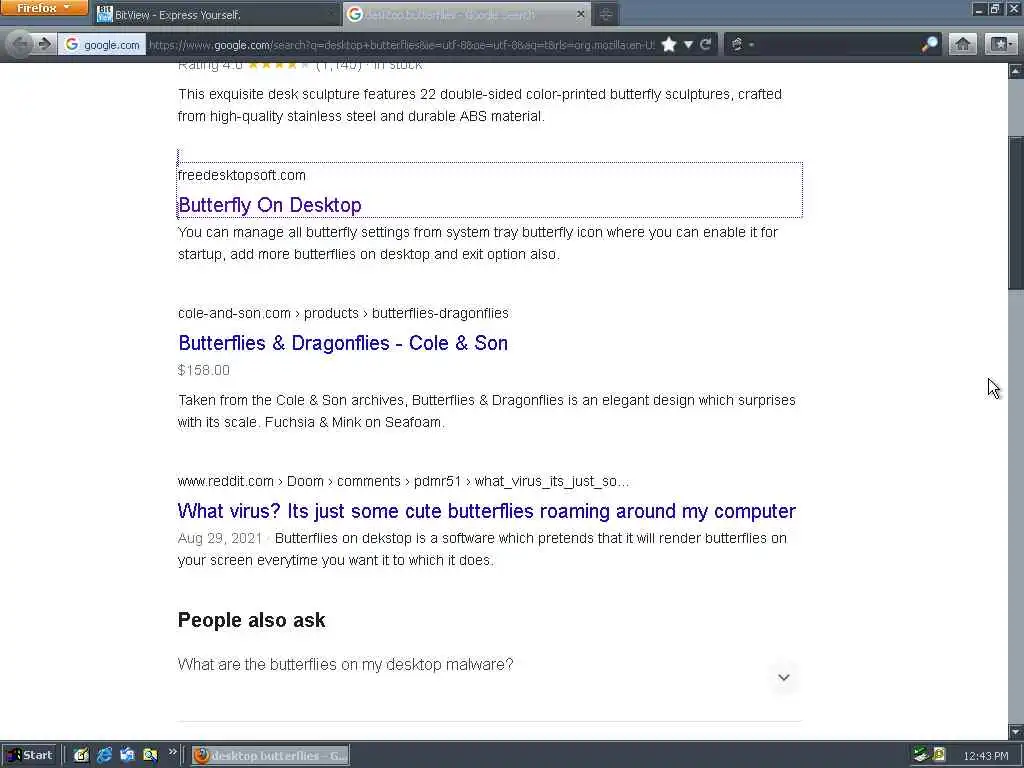Select the desktop butterflies Google Search tab

[x=465, y=14]
